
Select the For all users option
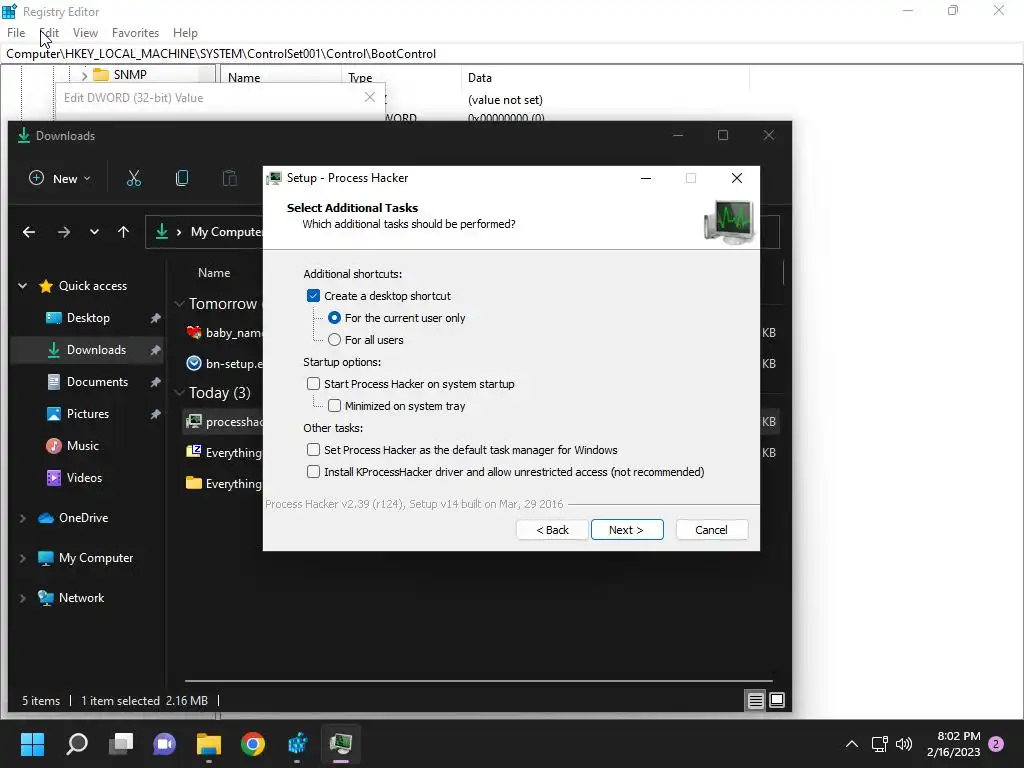[x=334, y=340]
